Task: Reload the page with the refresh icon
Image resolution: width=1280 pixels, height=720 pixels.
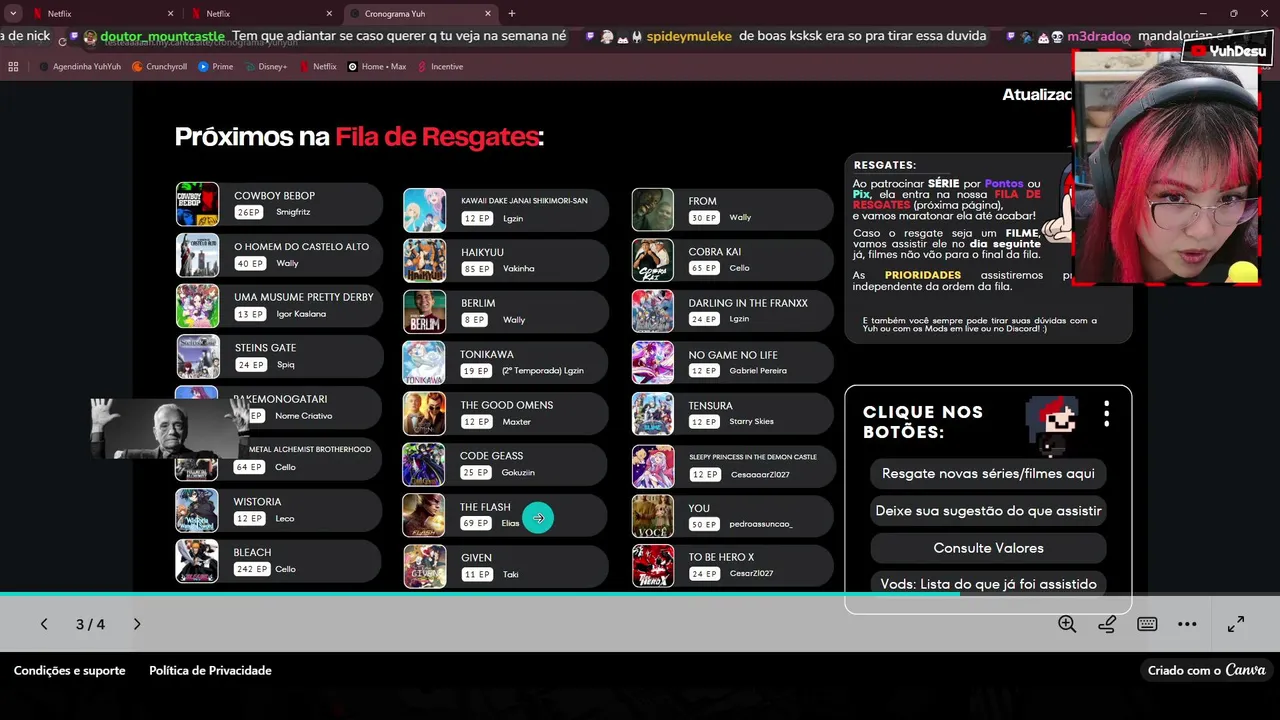Action: tap(63, 41)
